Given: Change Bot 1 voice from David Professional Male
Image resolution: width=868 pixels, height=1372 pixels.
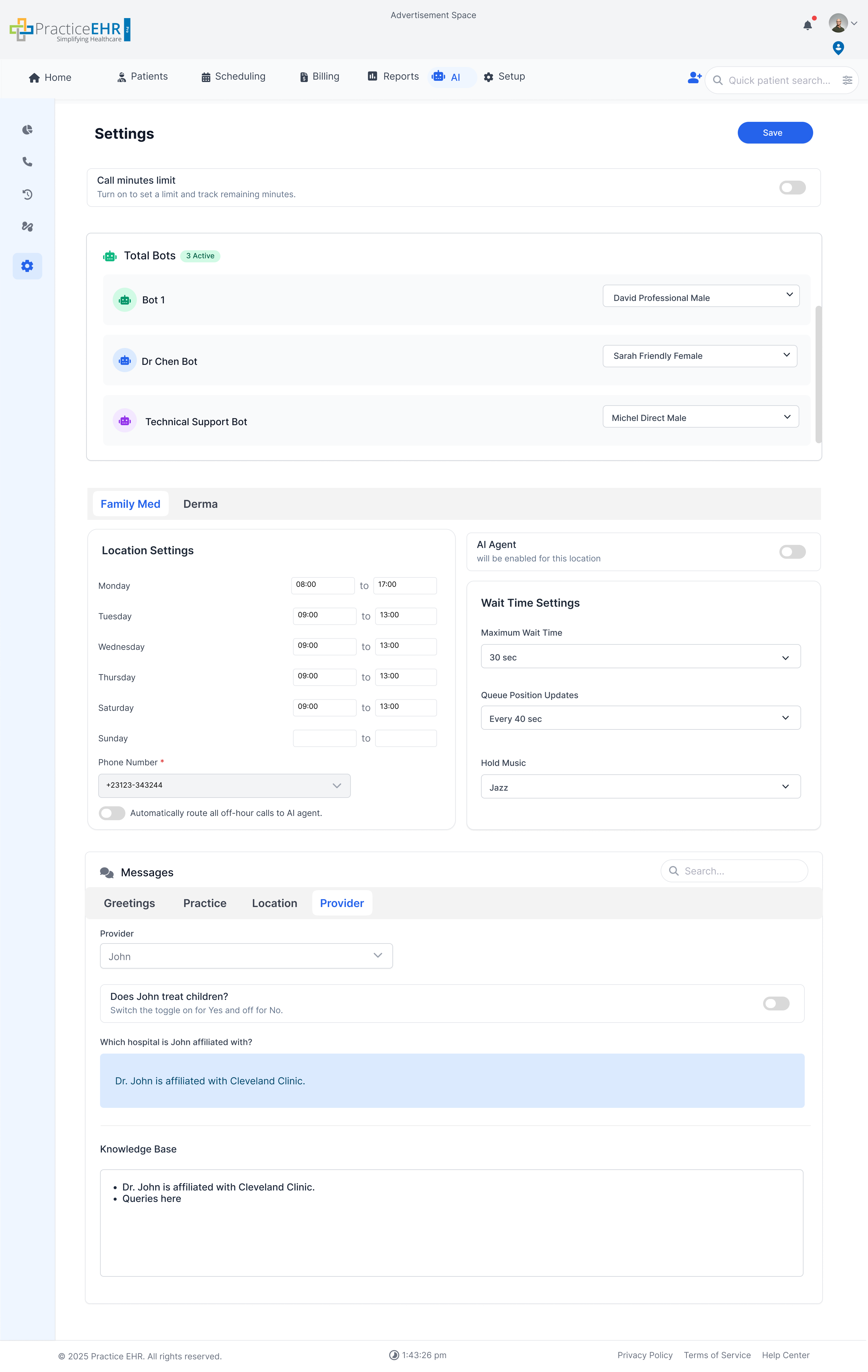Looking at the screenshot, I should 700,296.
